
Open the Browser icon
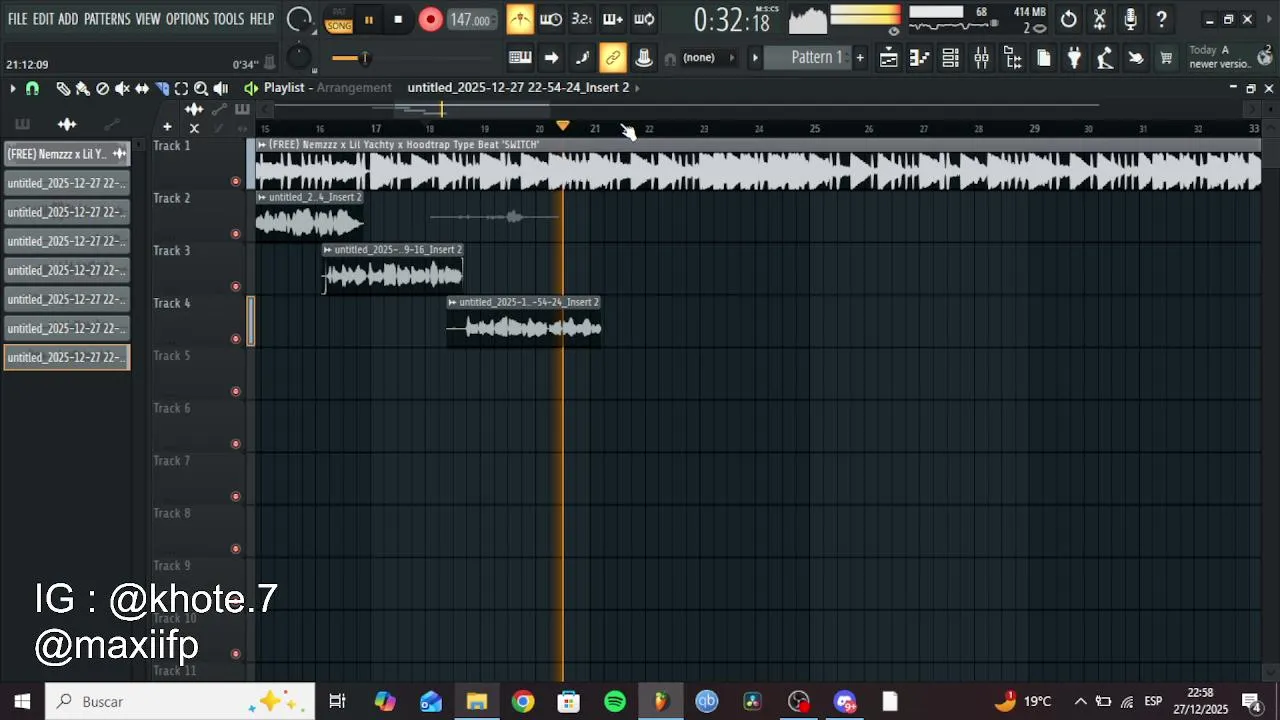click(1012, 58)
